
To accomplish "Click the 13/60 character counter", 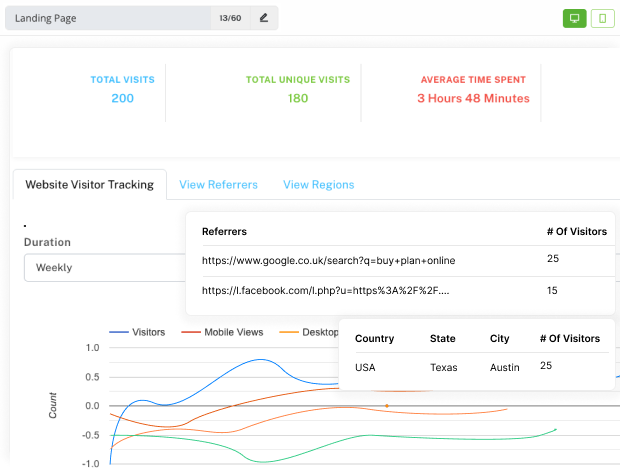I will [229, 18].
